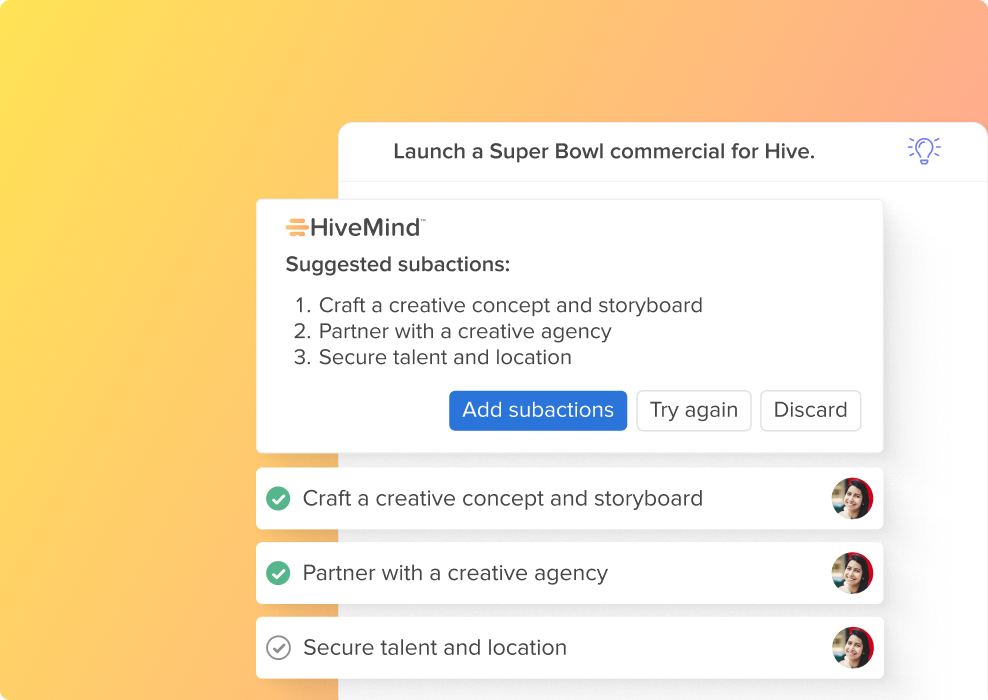Uncheck 'Craft a creative concept and storyboard'
This screenshot has height=700, width=988.
pyautogui.click(x=278, y=498)
